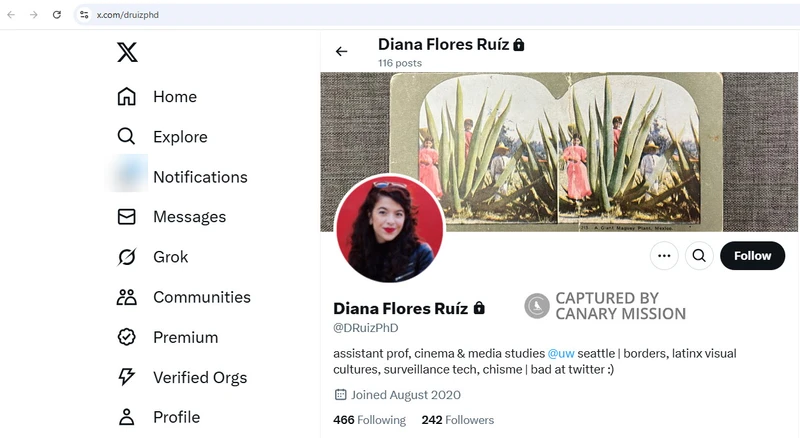View the 242 Followers list
Viewport: 800px width, 438px height.
click(x=457, y=420)
